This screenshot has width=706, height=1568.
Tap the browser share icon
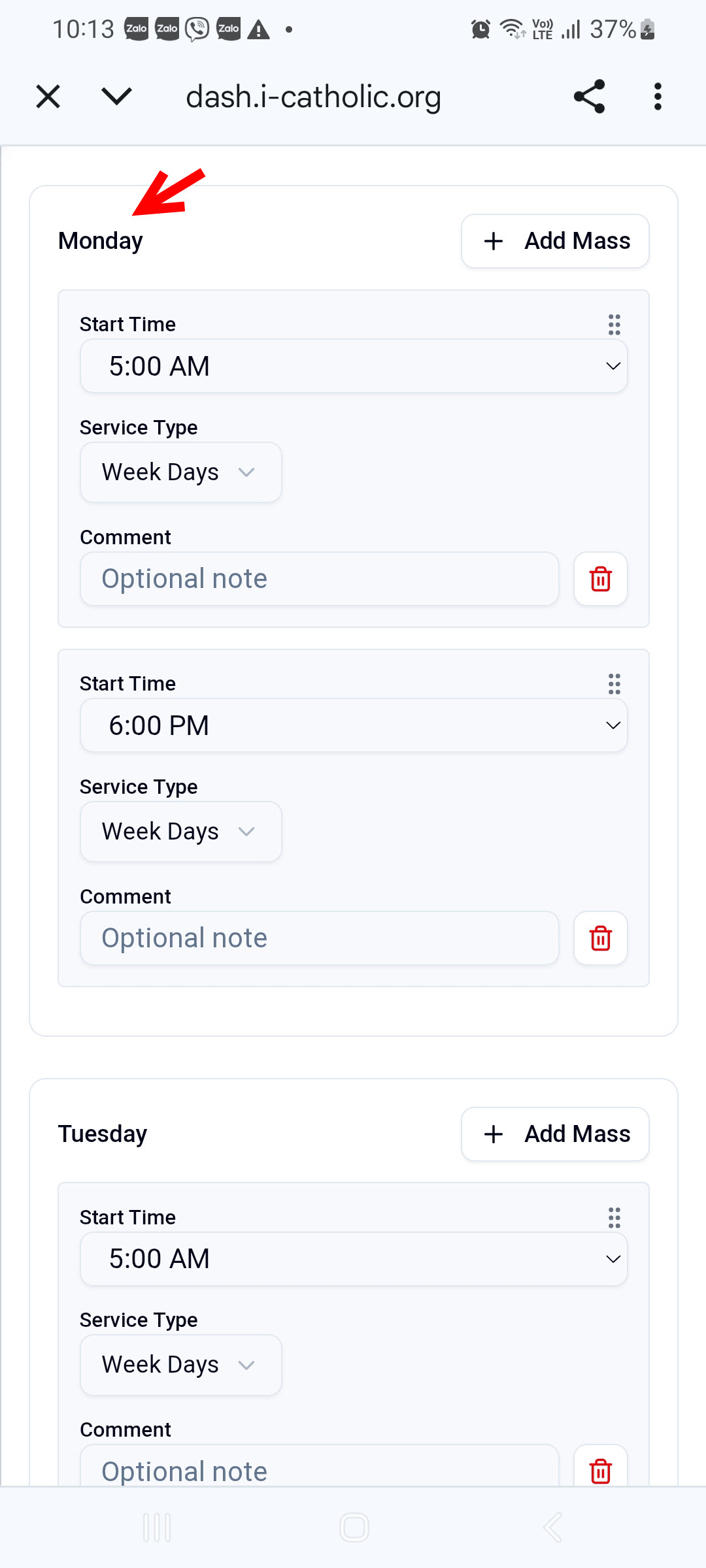[x=589, y=97]
